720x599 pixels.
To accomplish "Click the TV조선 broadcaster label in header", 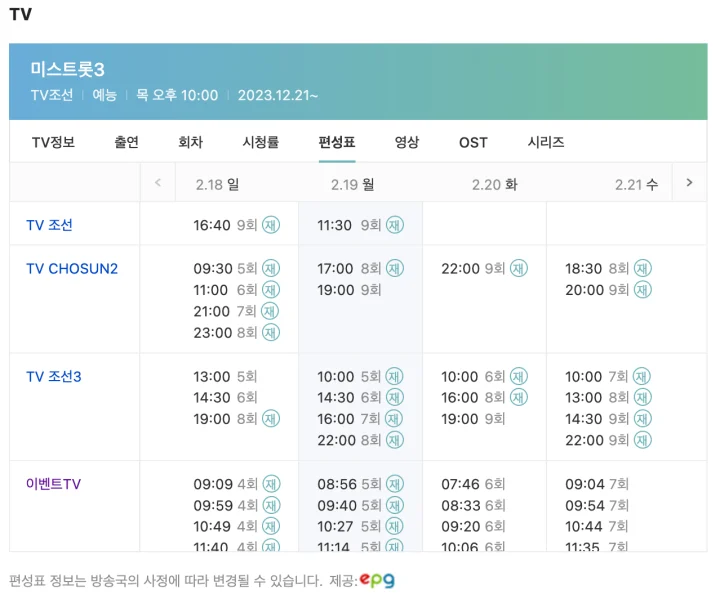I will [52, 95].
